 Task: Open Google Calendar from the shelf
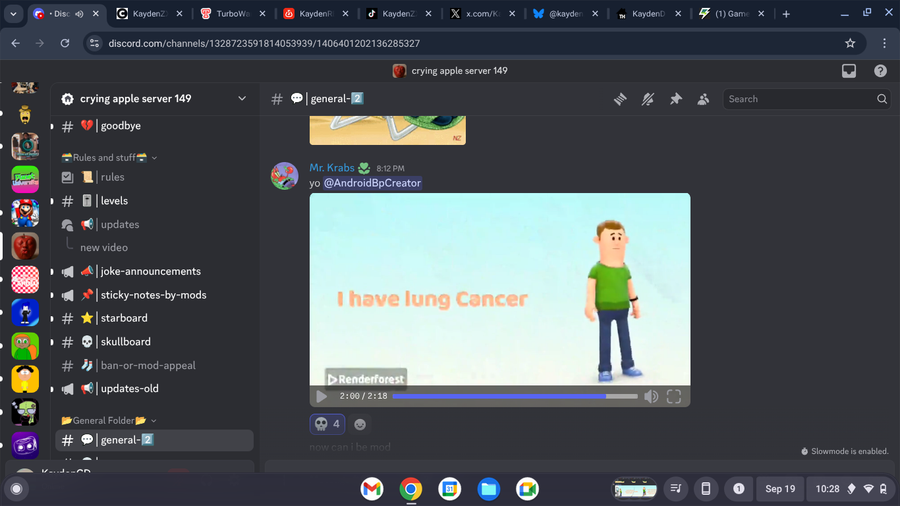pyautogui.click(x=449, y=489)
